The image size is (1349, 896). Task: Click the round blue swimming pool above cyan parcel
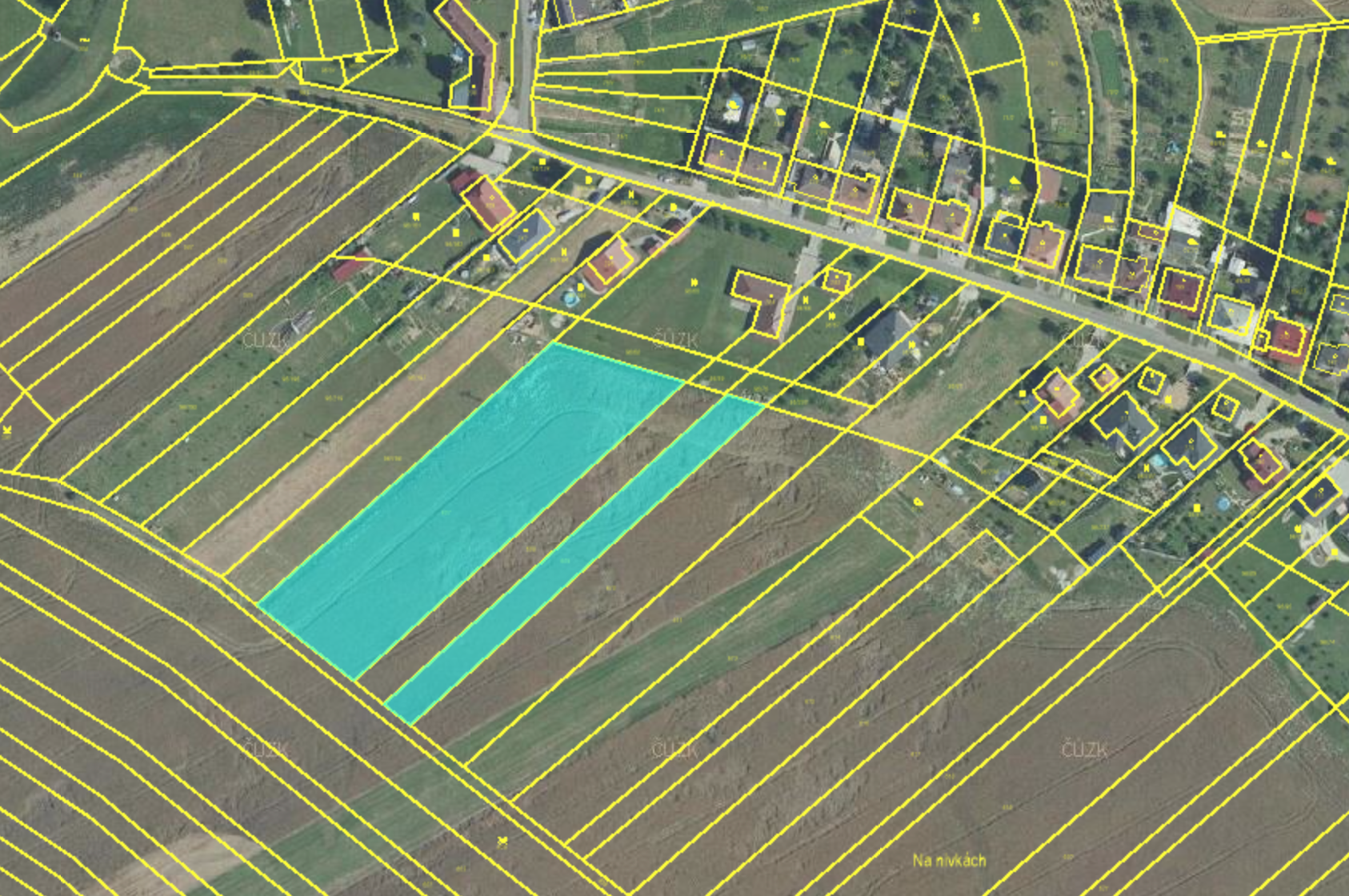[570, 300]
